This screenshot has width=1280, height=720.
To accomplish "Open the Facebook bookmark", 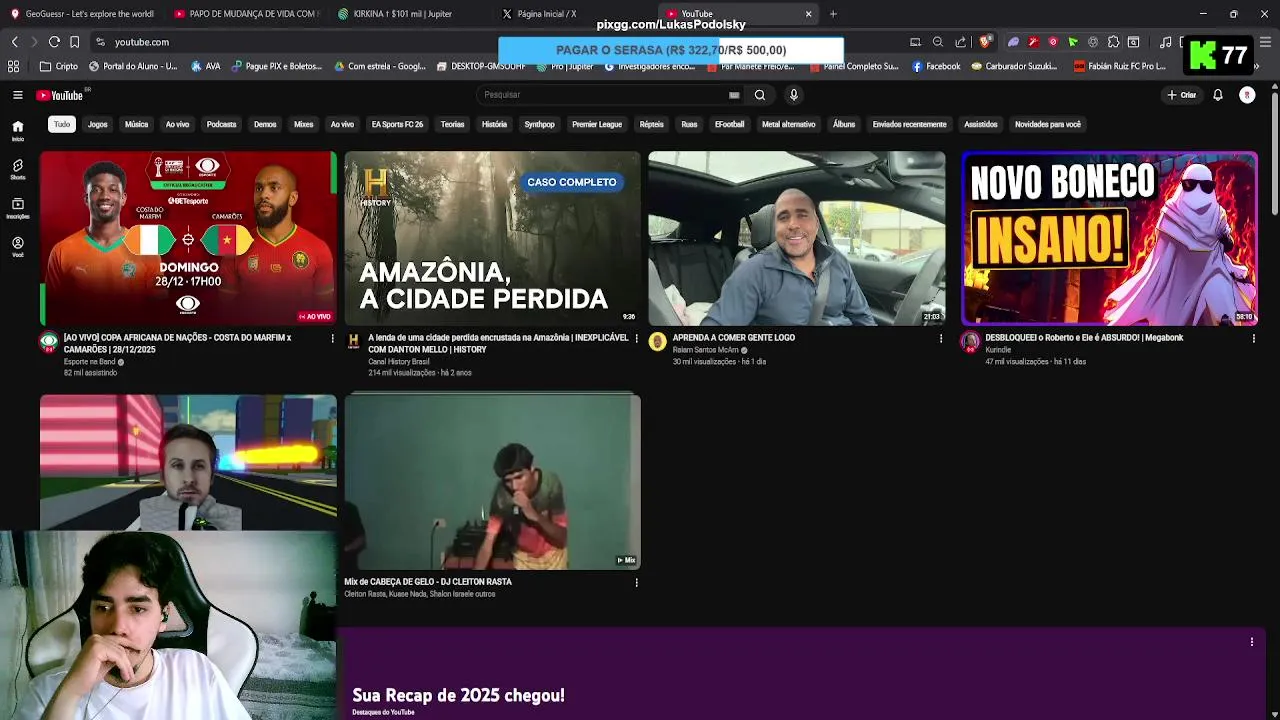I will 936,66.
